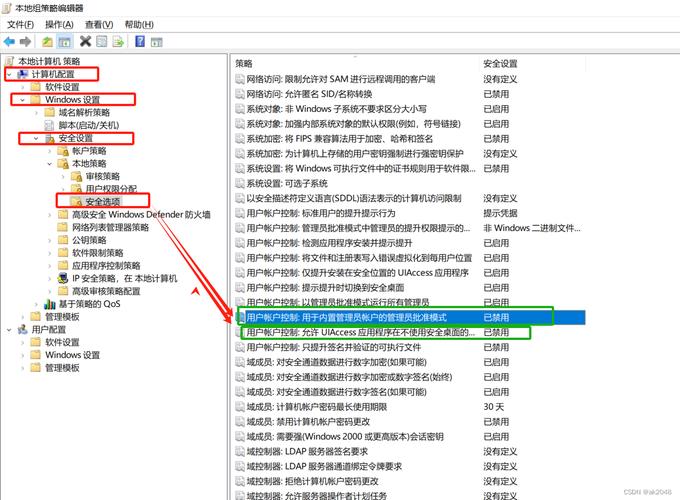Click the 用户配置 user icon
Screen dimensions: 680x500
coord(23,330)
